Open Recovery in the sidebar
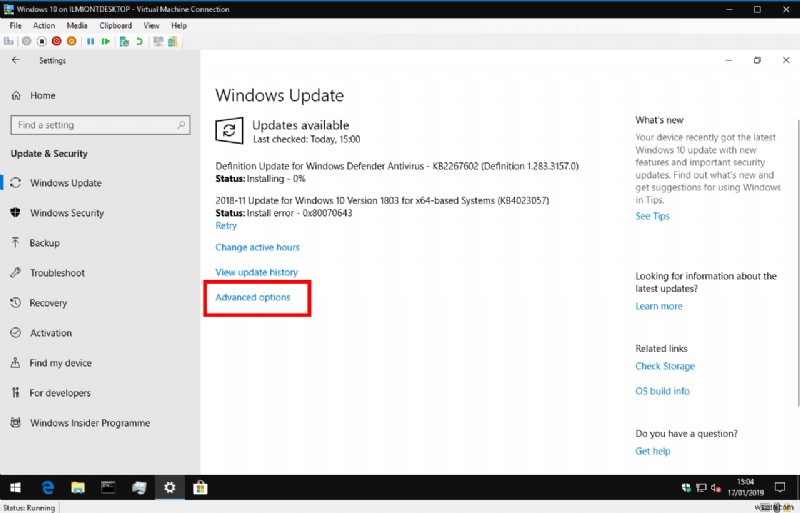Image resolution: width=800 pixels, height=513 pixels. coord(48,303)
